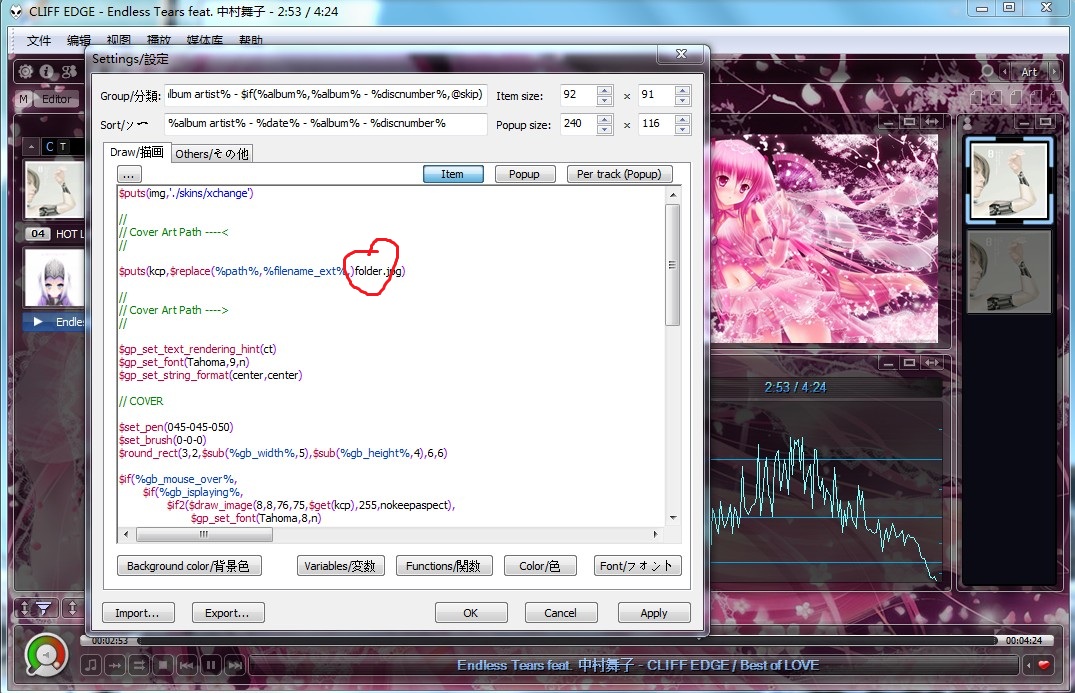Click script editor scroll-right arrow
Screen dimensions: 1075x693
[x=655, y=534]
